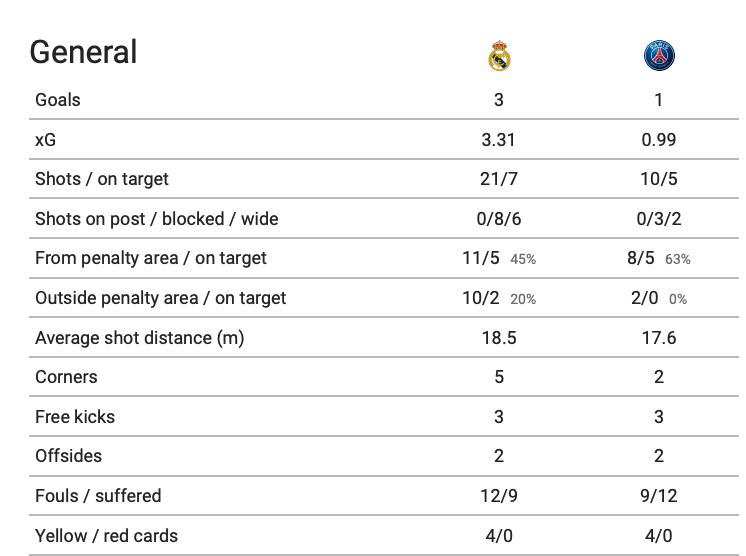Image resolution: width=746 pixels, height=556 pixels.
Task: Select the Offsides row label
Action: 68,456
